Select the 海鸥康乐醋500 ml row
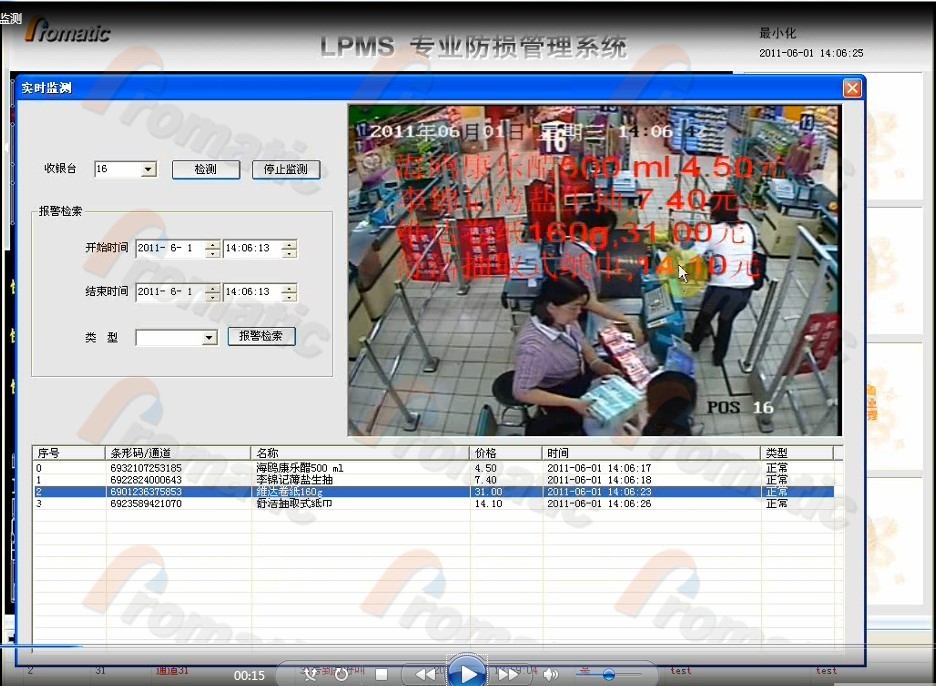This screenshot has width=936, height=686. (300, 468)
